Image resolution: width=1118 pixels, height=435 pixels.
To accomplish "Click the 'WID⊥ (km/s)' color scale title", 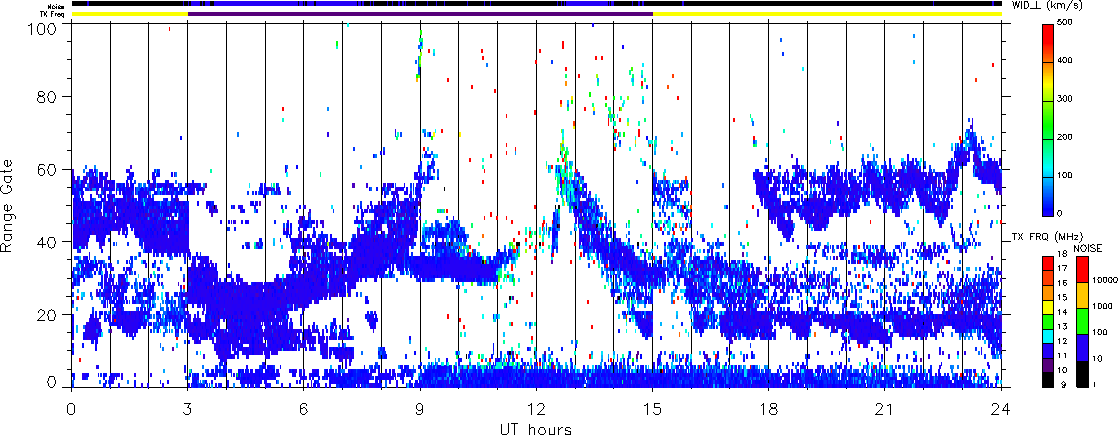I will click(x=1047, y=5).
